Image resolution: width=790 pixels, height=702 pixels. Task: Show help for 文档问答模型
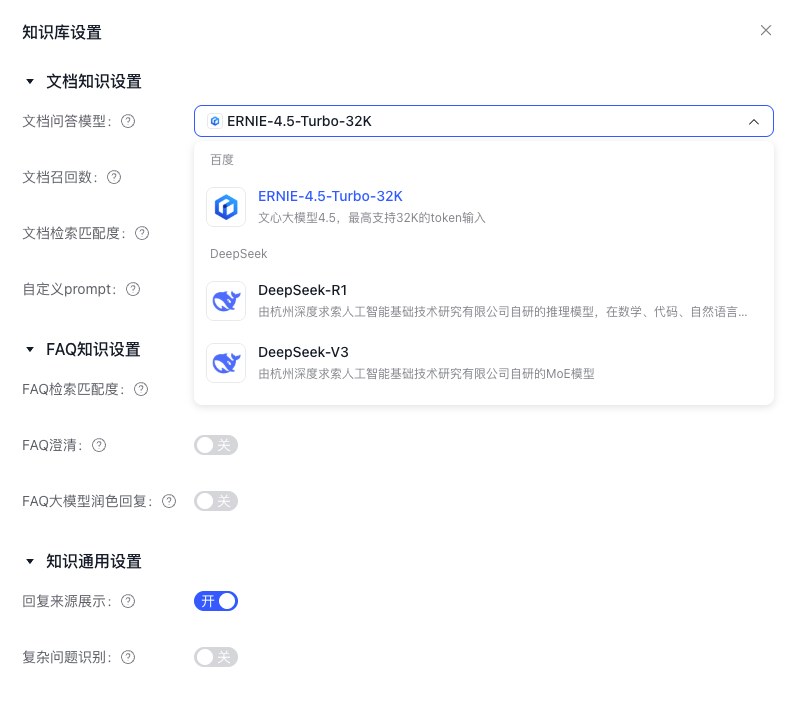click(x=128, y=121)
